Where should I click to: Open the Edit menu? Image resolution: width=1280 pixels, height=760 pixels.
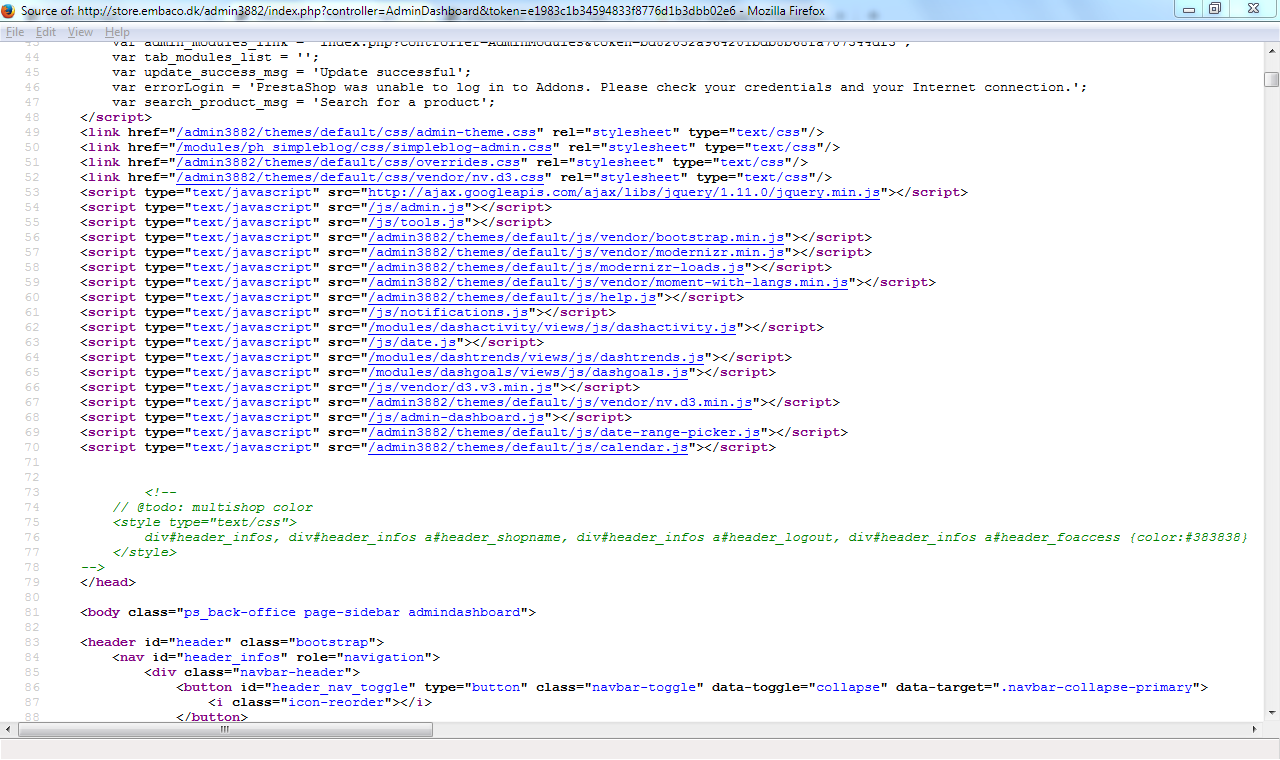click(x=46, y=32)
